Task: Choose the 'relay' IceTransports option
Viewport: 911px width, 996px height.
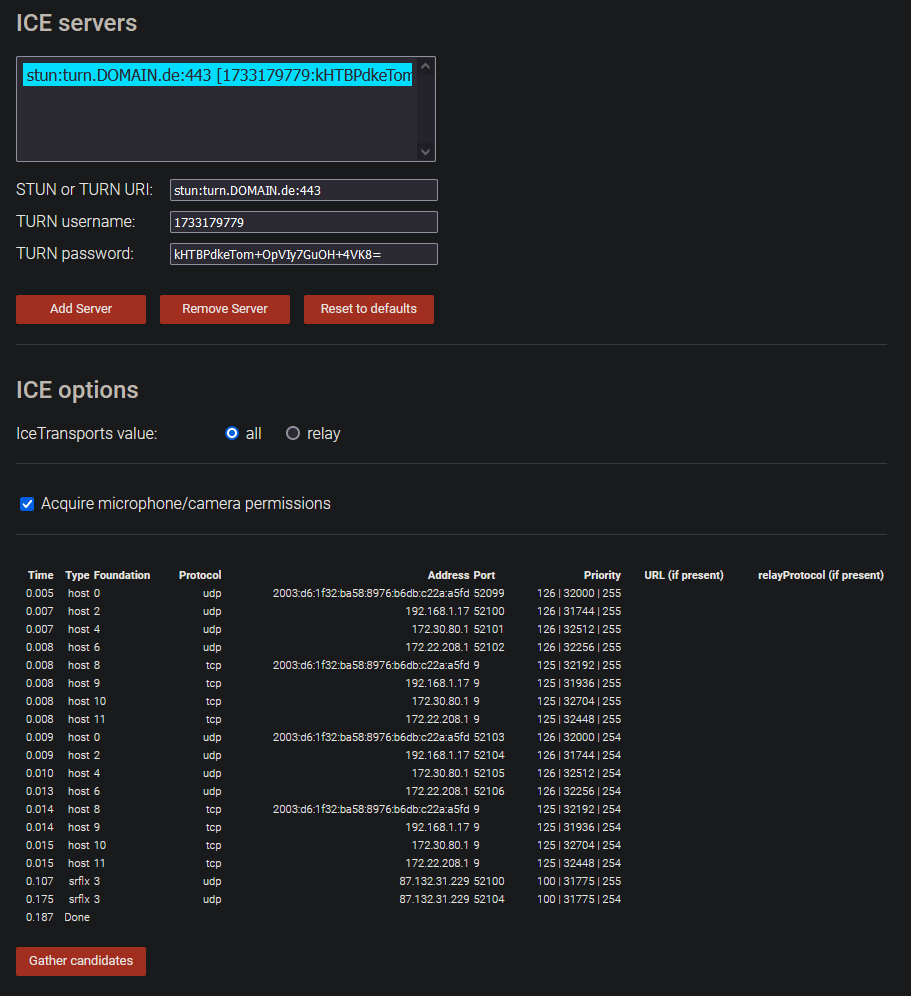Action: coord(293,434)
